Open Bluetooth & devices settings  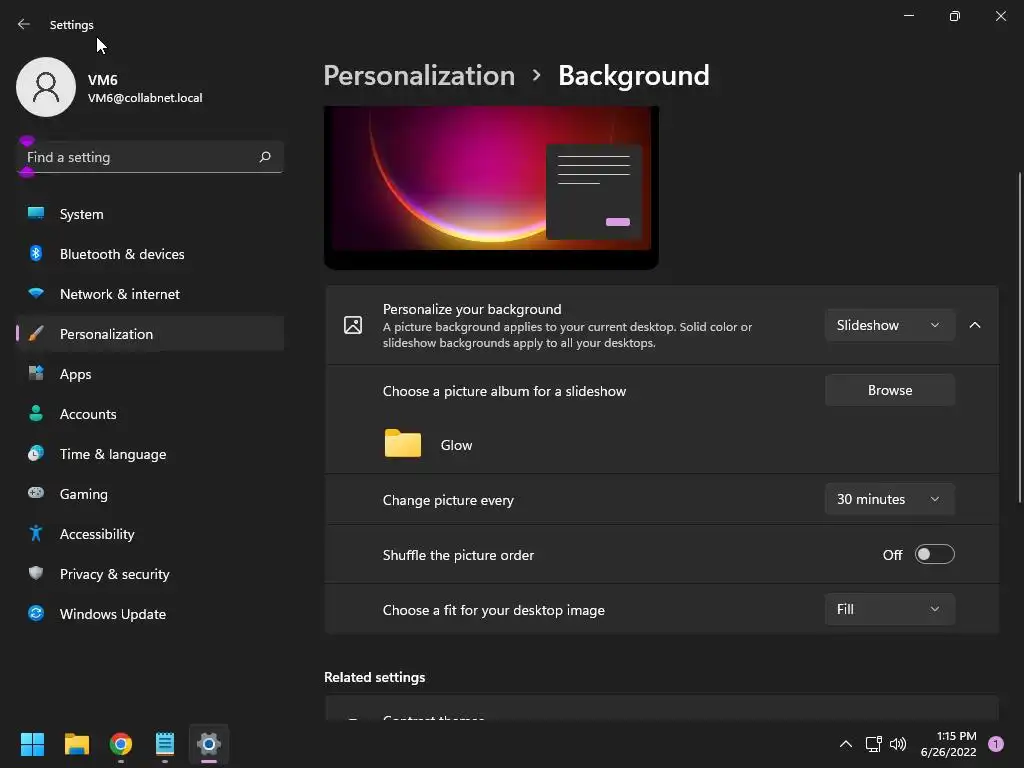[x=150, y=254]
